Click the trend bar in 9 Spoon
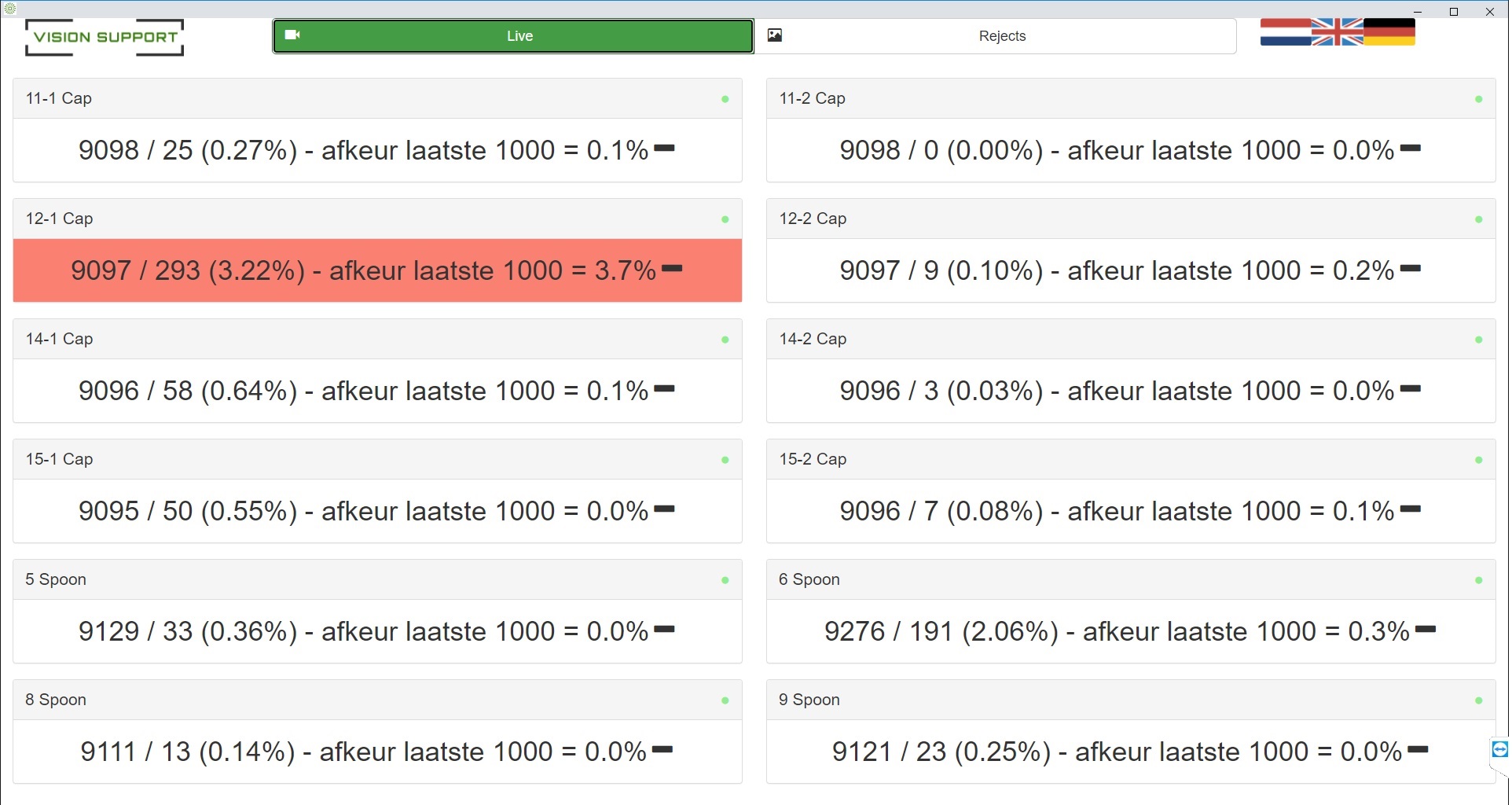The image size is (1512, 805). pyautogui.click(x=1418, y=750)
